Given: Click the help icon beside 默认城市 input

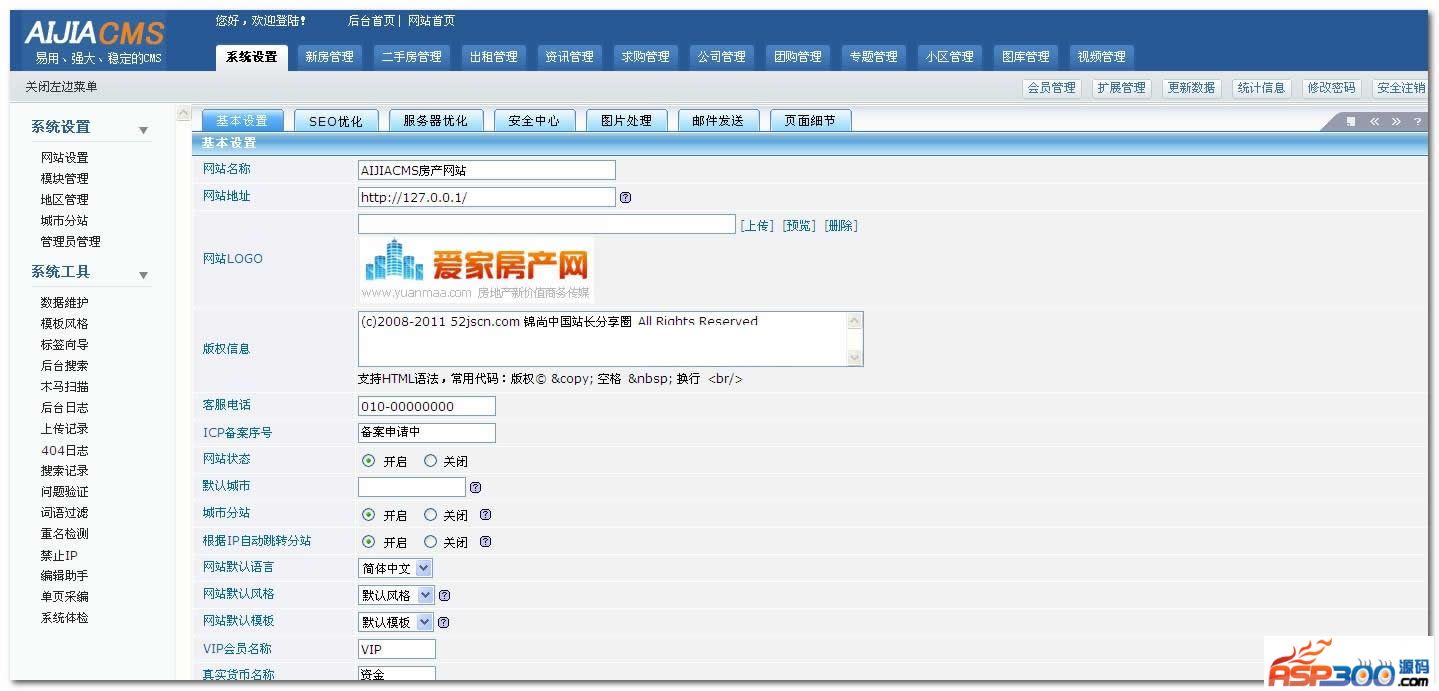Looking at the screenshot, I should pyautogui.click(x=475, y=488).
